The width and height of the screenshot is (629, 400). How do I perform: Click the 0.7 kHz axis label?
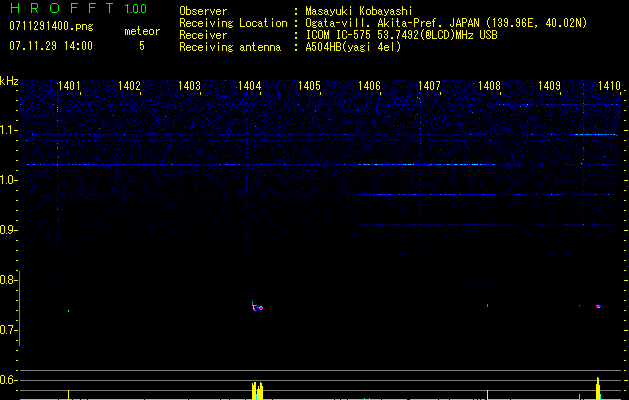point(8,330)
